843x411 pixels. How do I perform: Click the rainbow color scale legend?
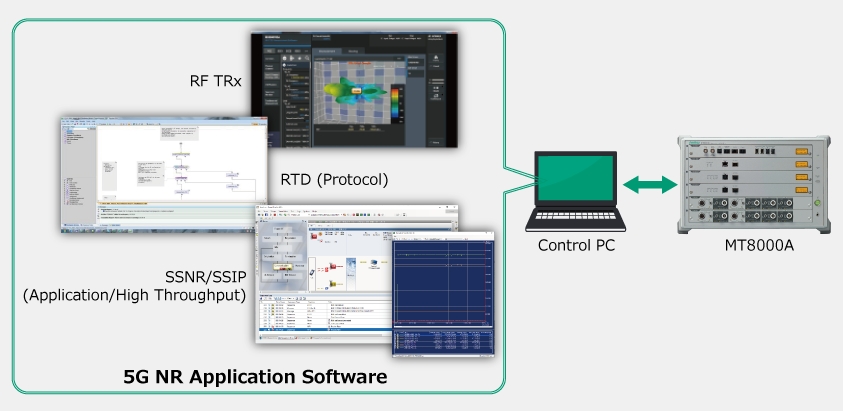[x=395, y=103]
